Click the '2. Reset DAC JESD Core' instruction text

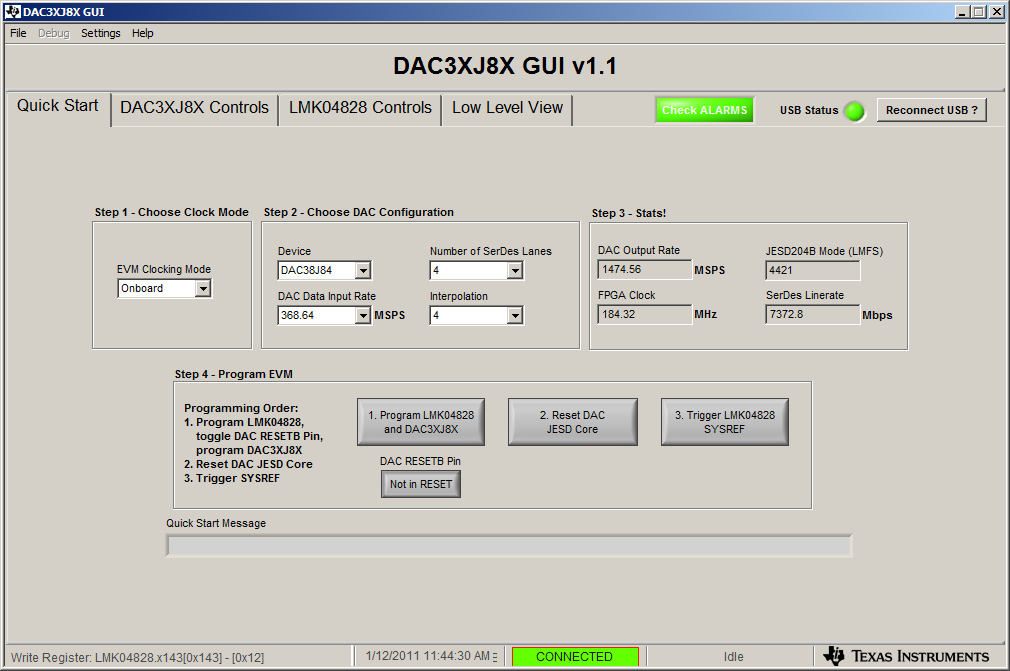(x=248, y=464)
